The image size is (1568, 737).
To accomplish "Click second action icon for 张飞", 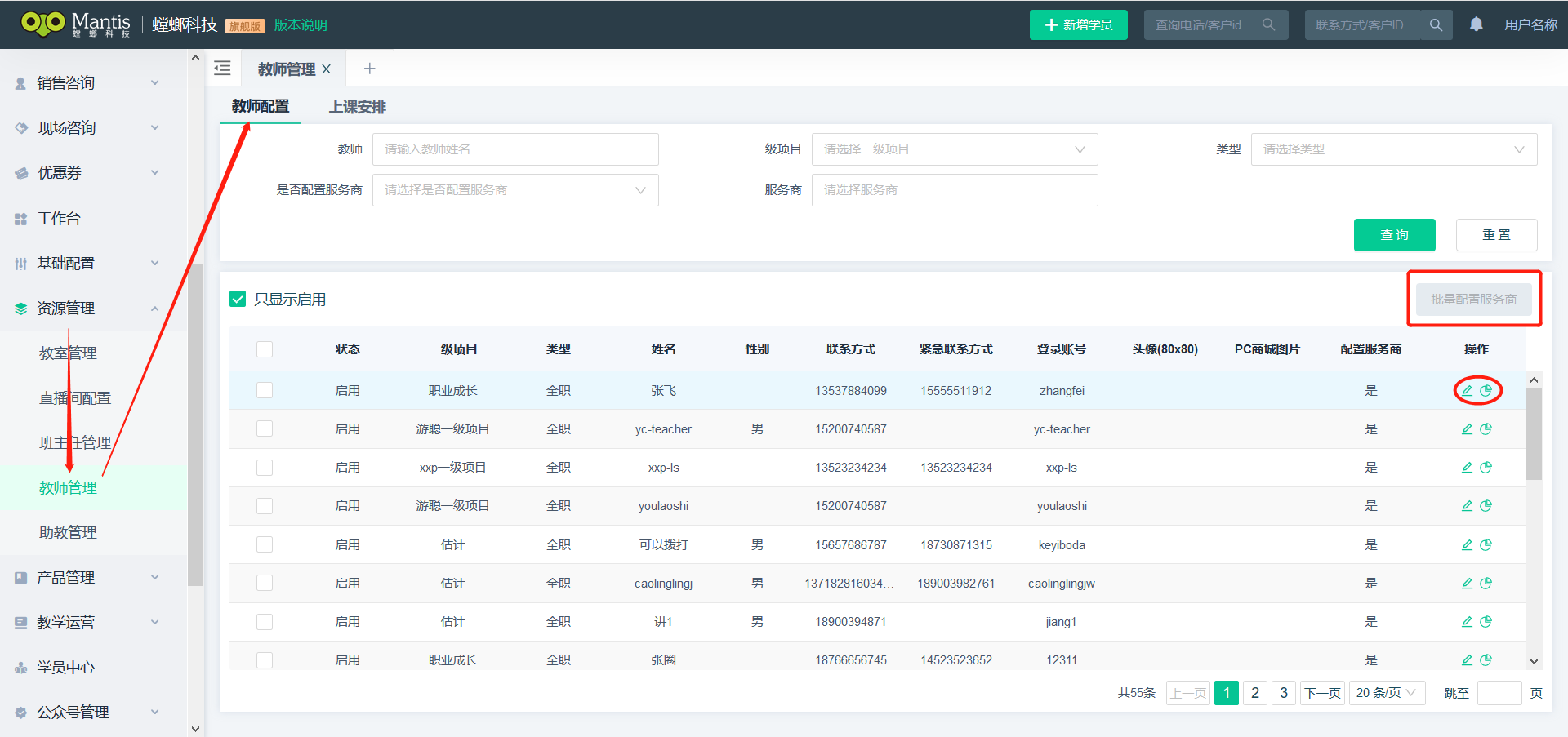I will (1486, 391).
